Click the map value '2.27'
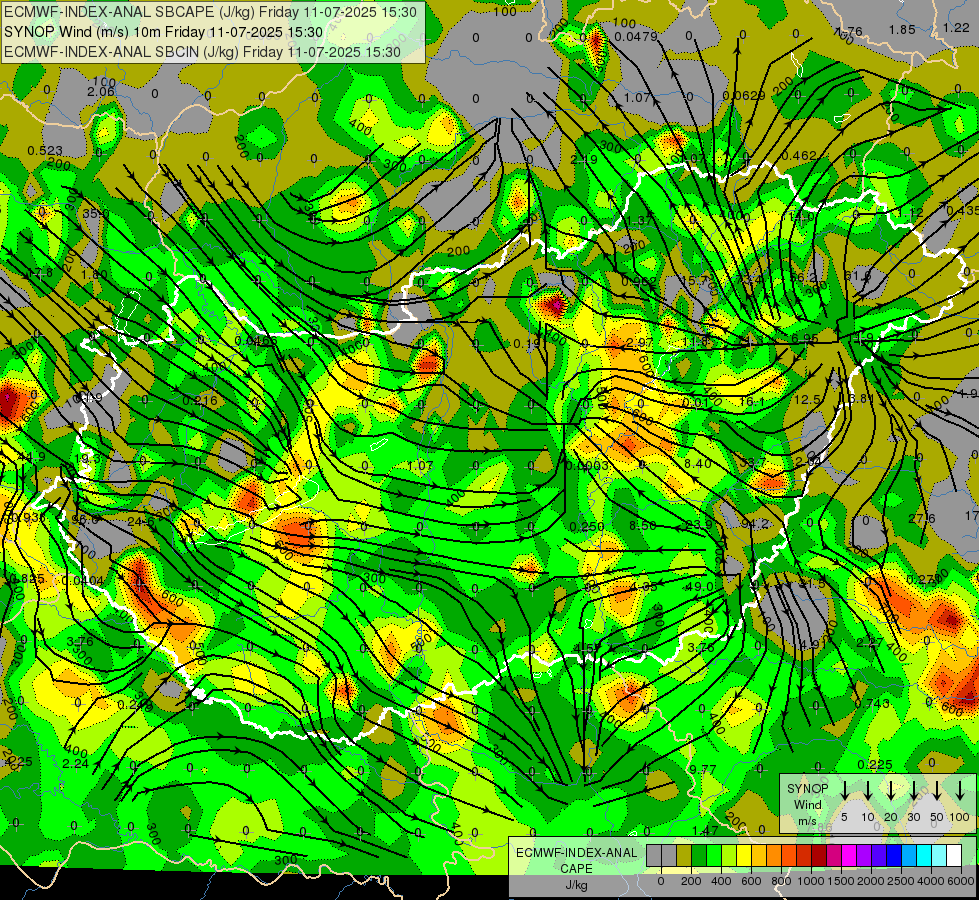Image resolution: width=979 pixels, height=900 pixels. pos(870,642)
